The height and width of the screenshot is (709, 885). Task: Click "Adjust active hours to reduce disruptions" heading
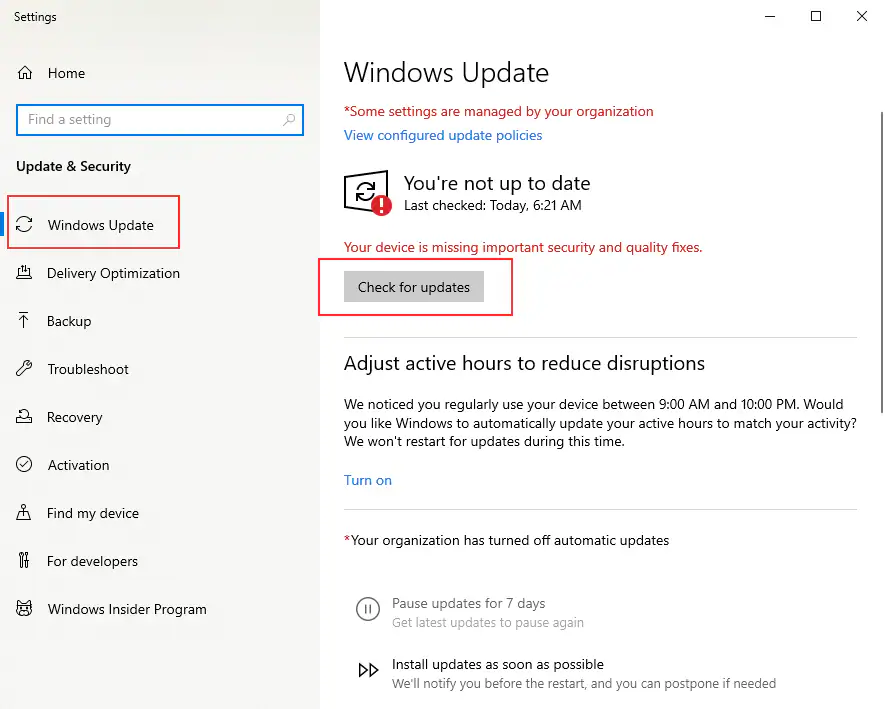[x=524, y=363]
